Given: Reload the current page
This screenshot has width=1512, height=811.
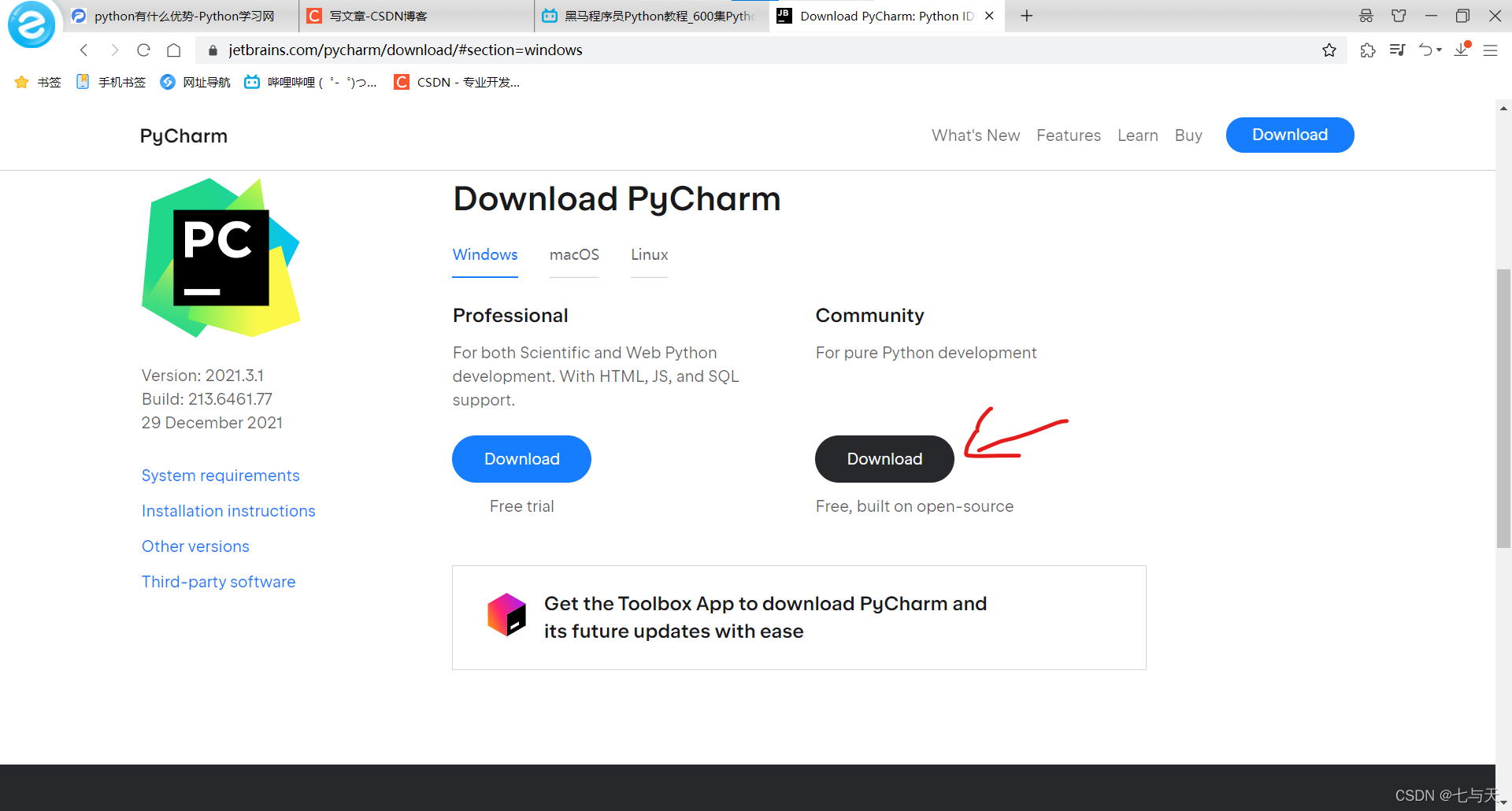Looking at the screenshot, I should 143,50.
